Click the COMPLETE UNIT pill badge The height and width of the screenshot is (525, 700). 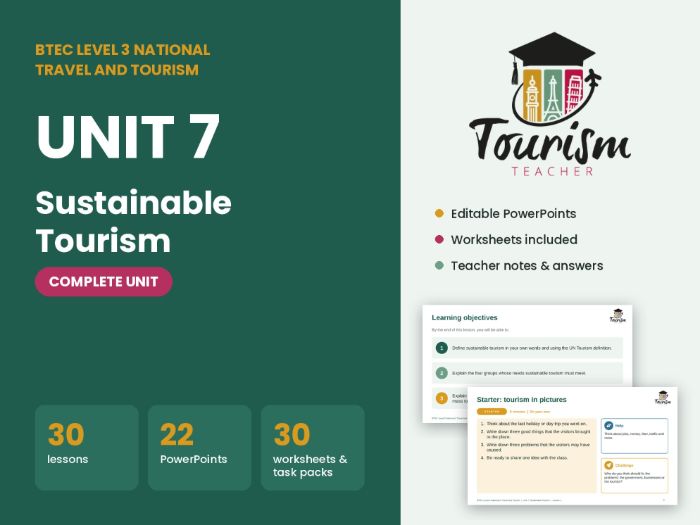(104, 282)
